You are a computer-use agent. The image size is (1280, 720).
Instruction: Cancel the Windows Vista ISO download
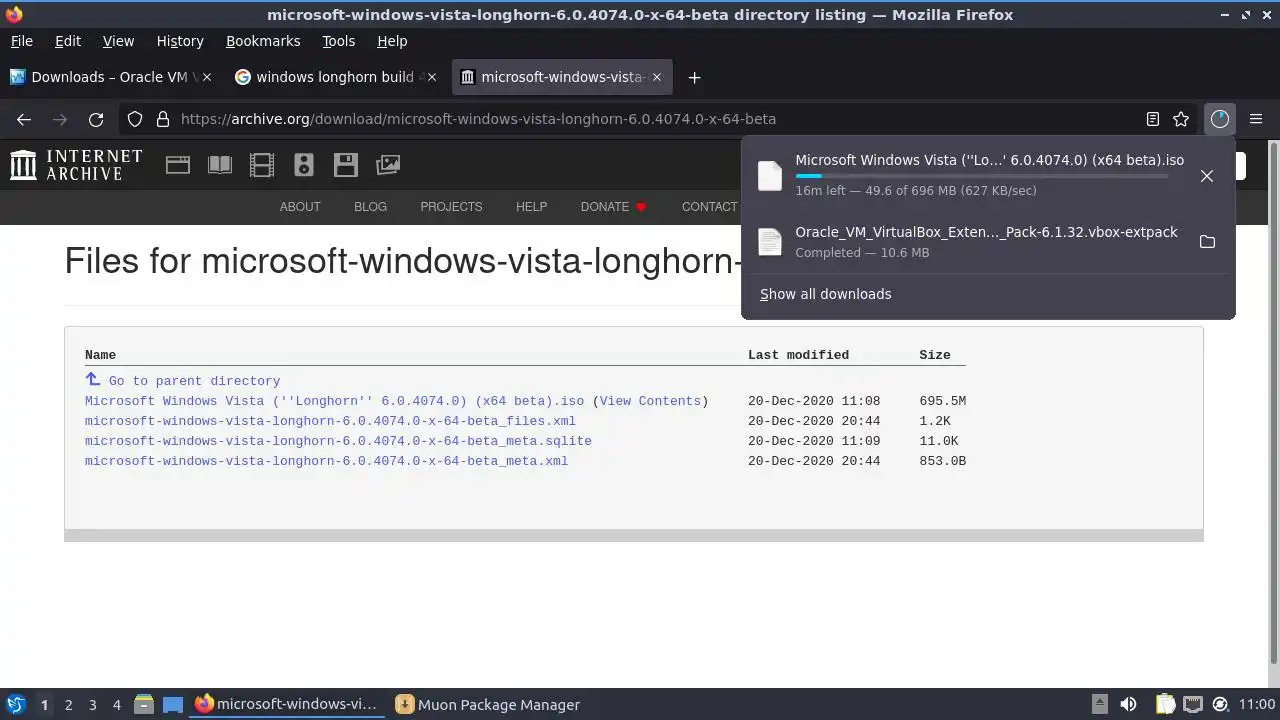click(1207, 176)
